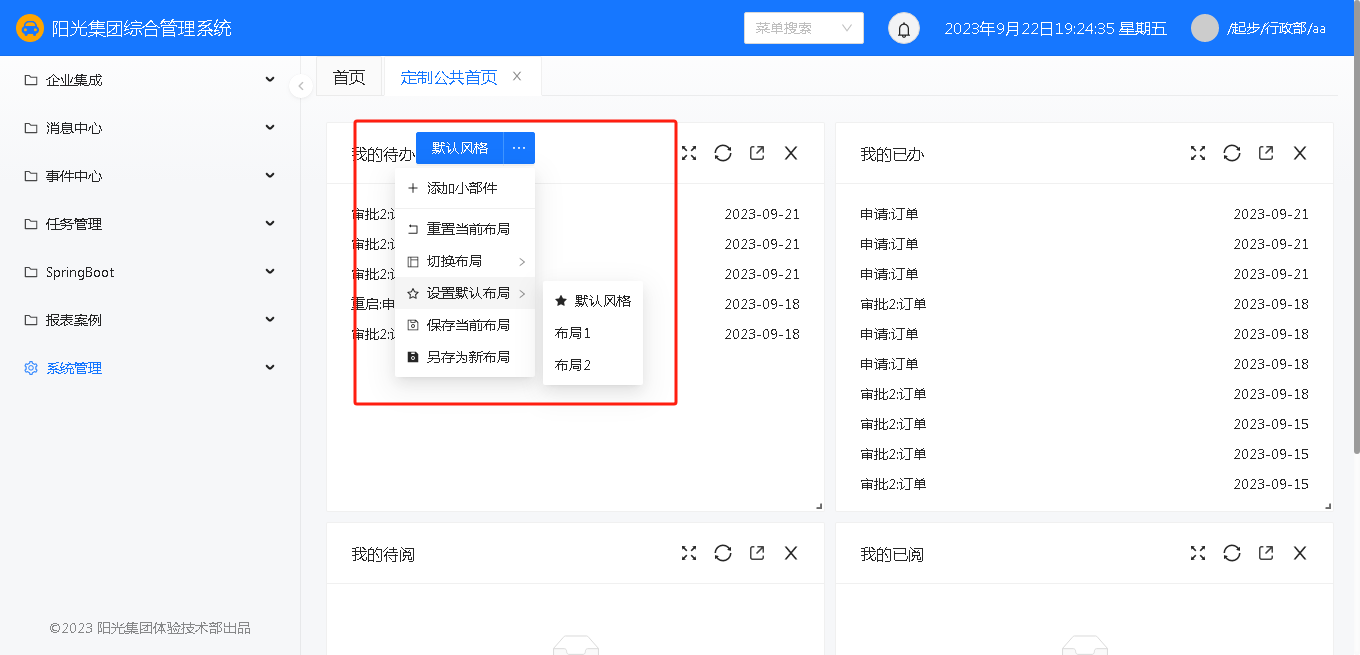Open 我的待办 panel in new window
The width and height of the screenshot is (1360, 655).
click(757, 153)
